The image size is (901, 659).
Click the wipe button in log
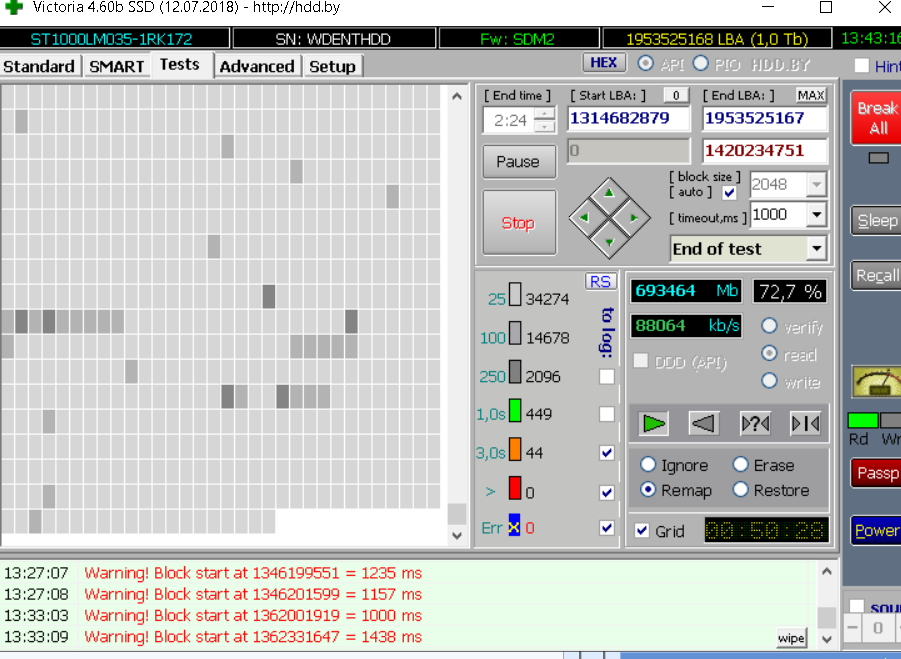791,638
